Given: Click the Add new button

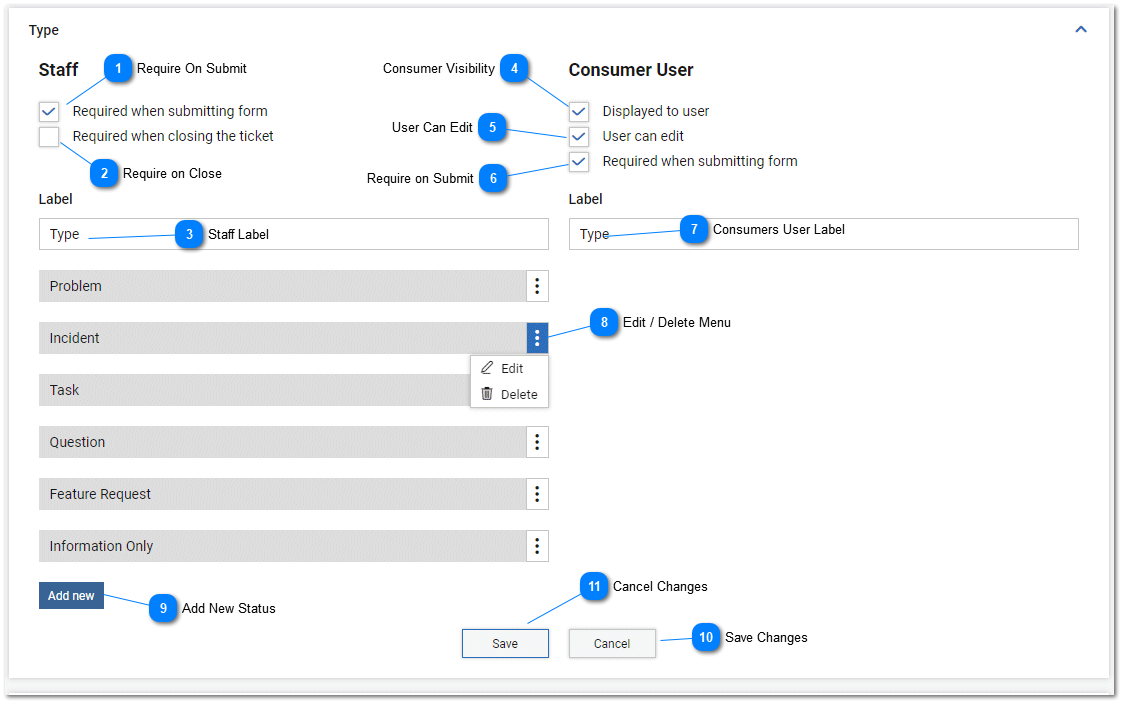Looking at the screenshot, I should (x=71, y=596).
